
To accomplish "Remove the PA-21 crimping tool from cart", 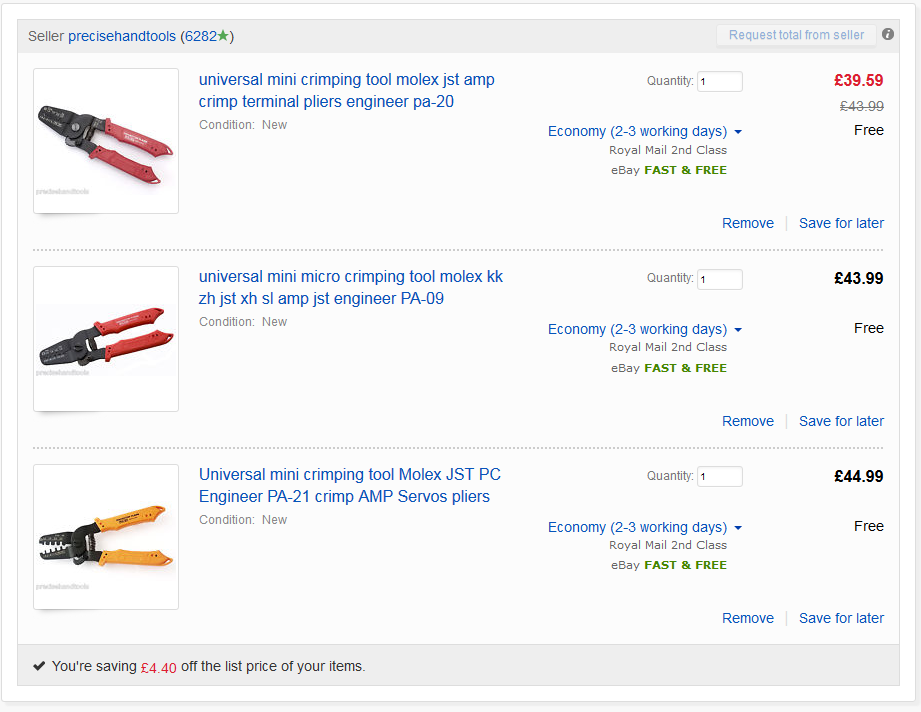I will 747,618.
